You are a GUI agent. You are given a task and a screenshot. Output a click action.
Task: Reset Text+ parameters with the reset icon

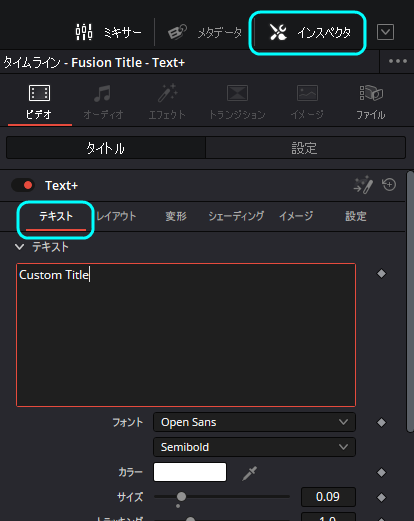(389, 185)
